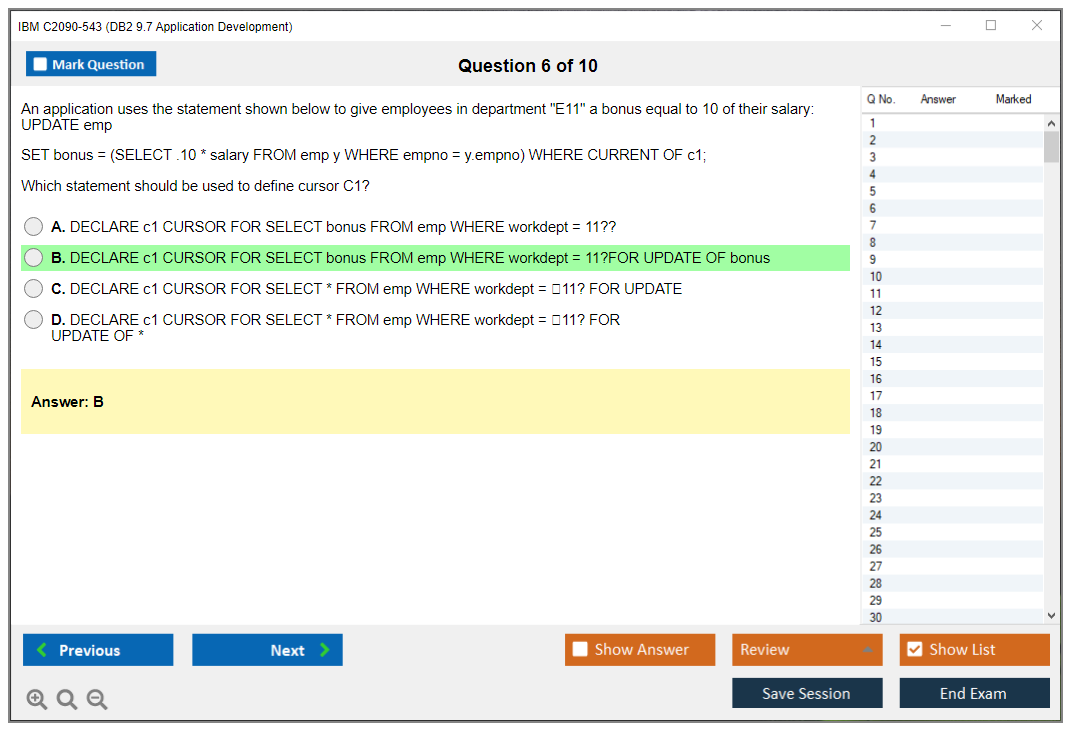Click the zoom out magnifier icon

pyautogui.click(x=97, y=700)
